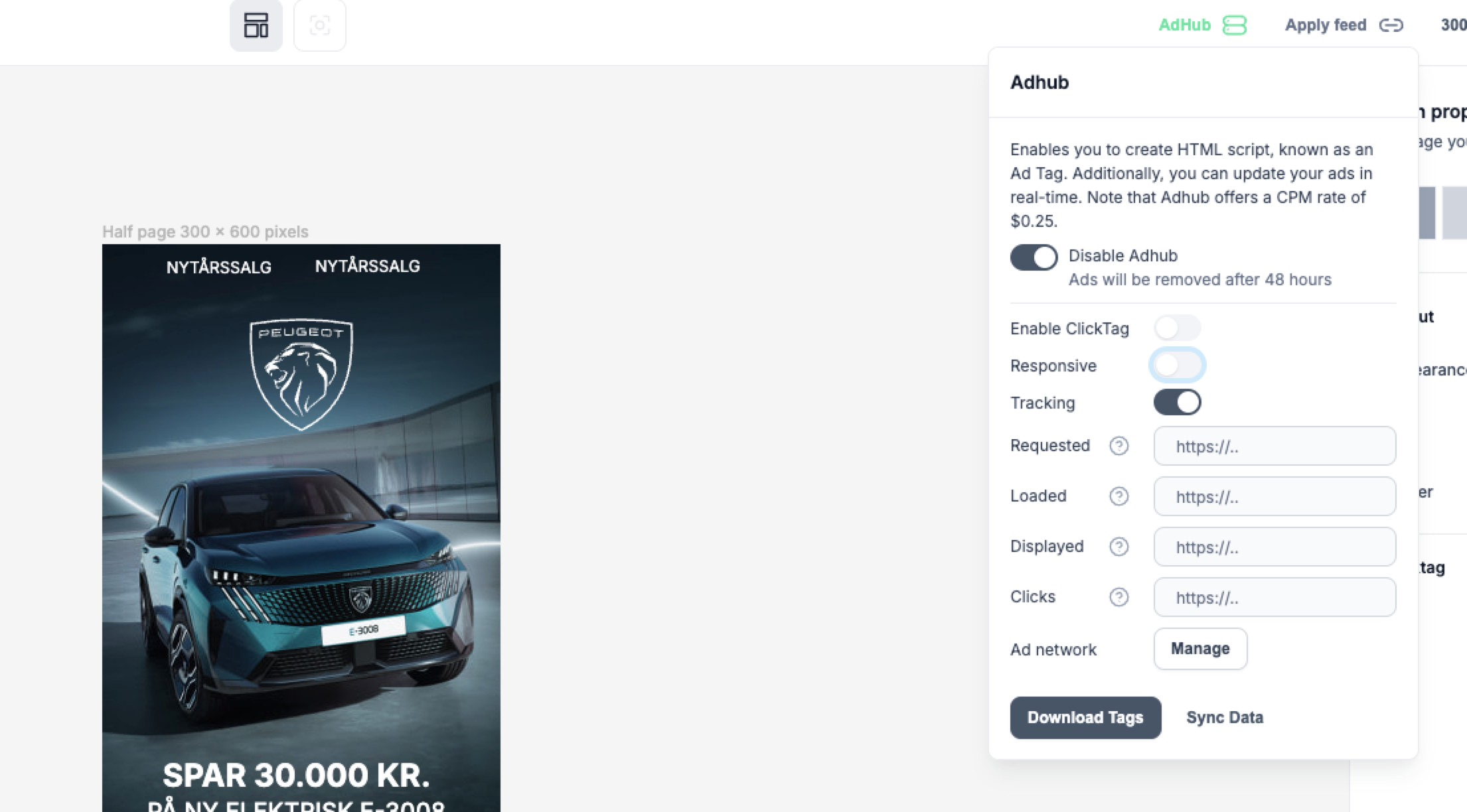
Task: Turn off the Tracking toggle
Action: coord(1177,402)
